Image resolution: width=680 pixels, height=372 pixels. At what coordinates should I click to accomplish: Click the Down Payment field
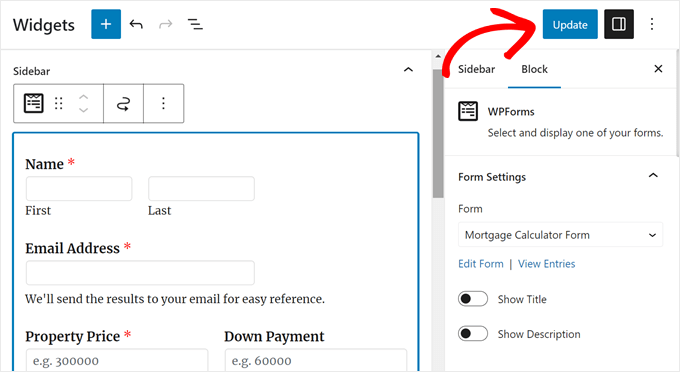tap(316, 360)
